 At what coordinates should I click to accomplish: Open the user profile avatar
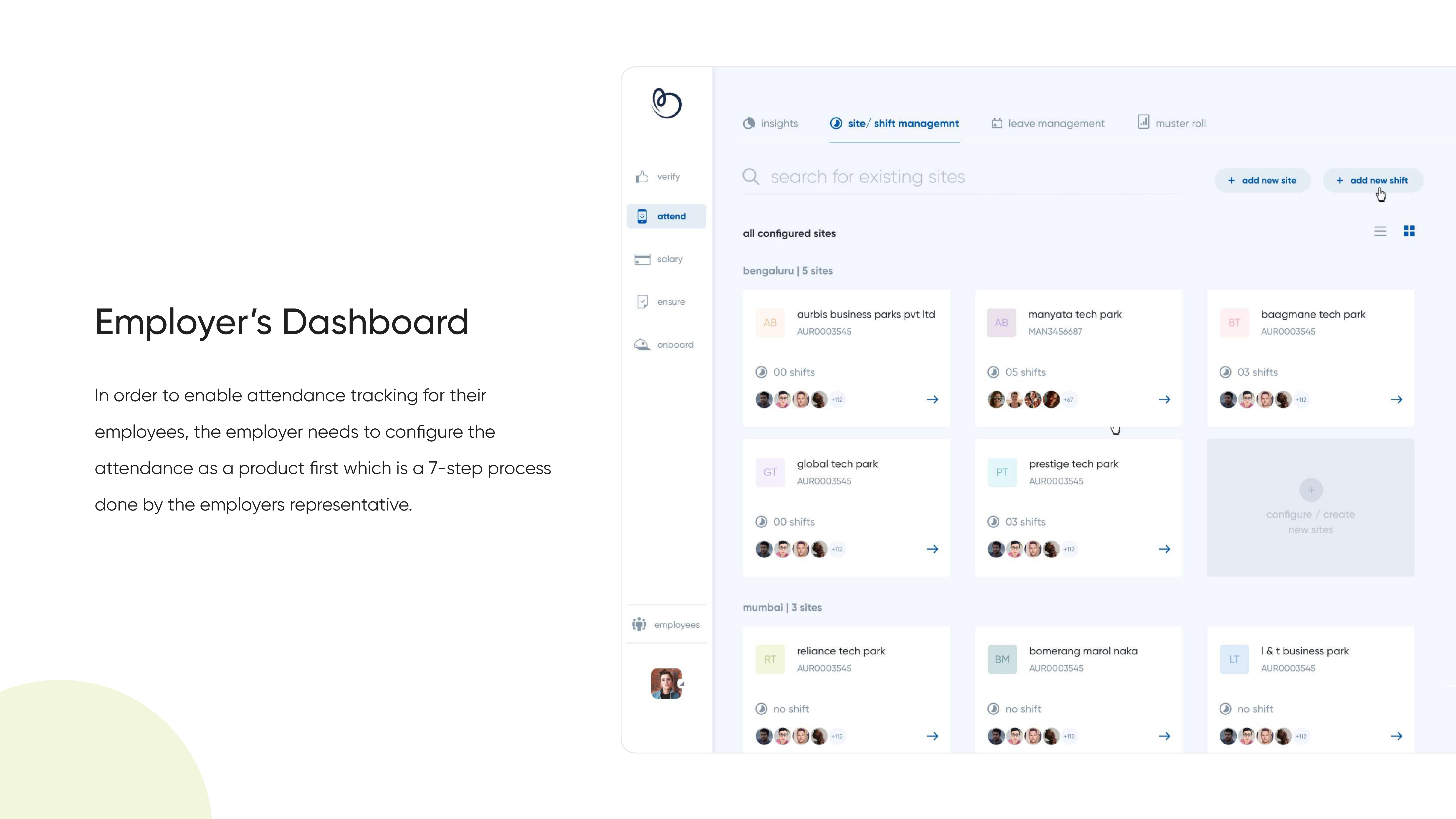tap(666, 684)
